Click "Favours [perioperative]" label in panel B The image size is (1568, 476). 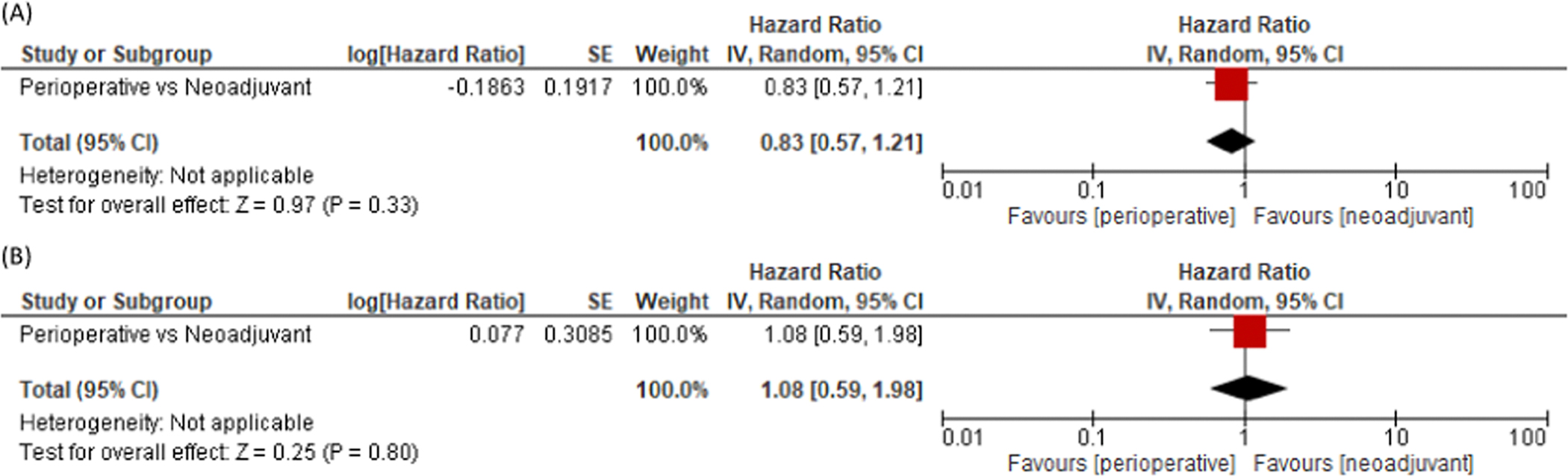click(1121, 463)
